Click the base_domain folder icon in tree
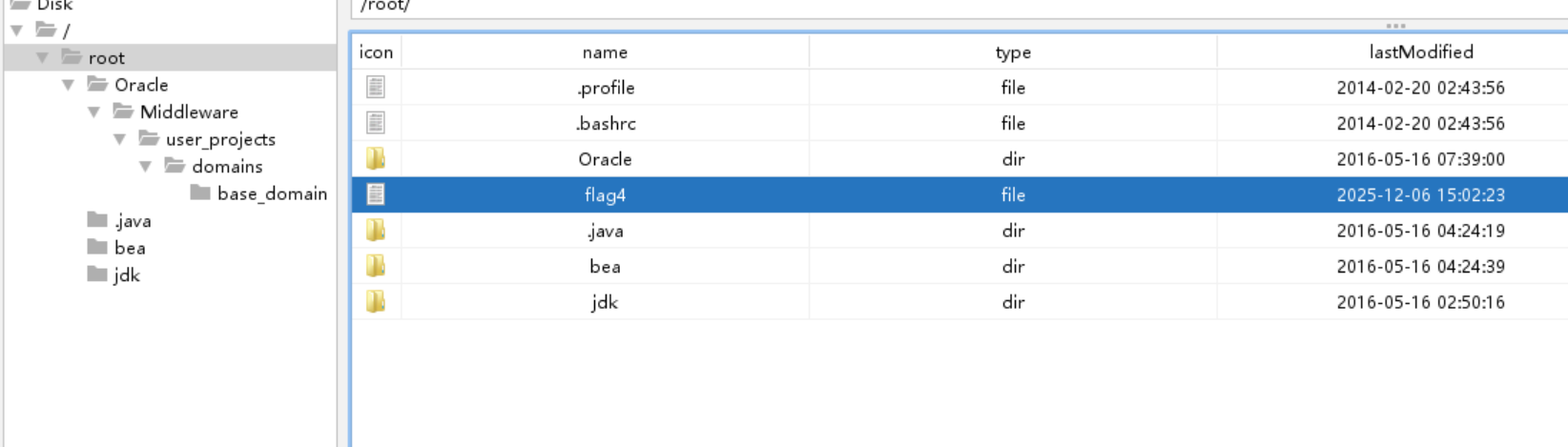The width and height of the screenshot is (1568, 447). [x=200, y=193]
